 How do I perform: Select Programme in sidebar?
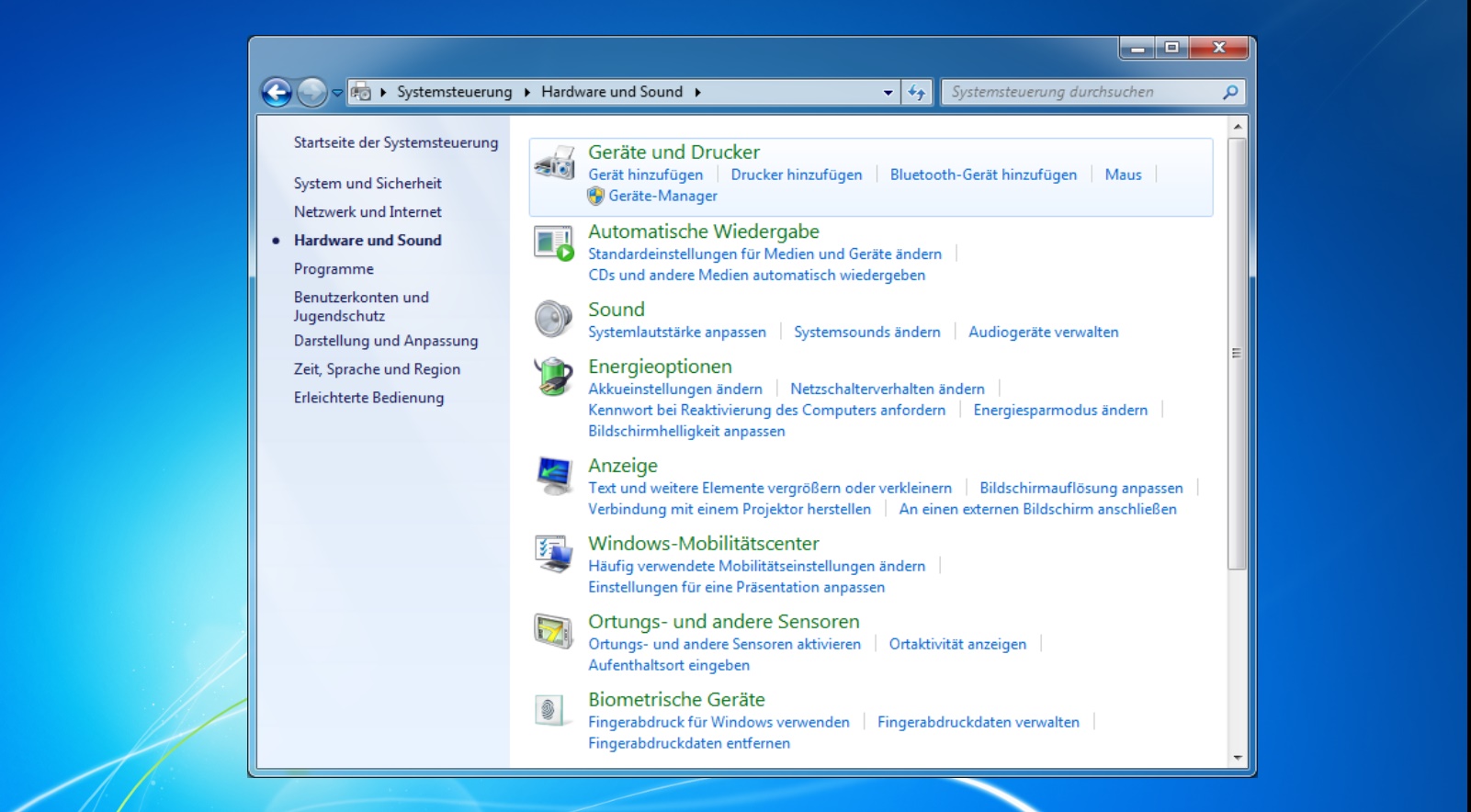point(334,269)
